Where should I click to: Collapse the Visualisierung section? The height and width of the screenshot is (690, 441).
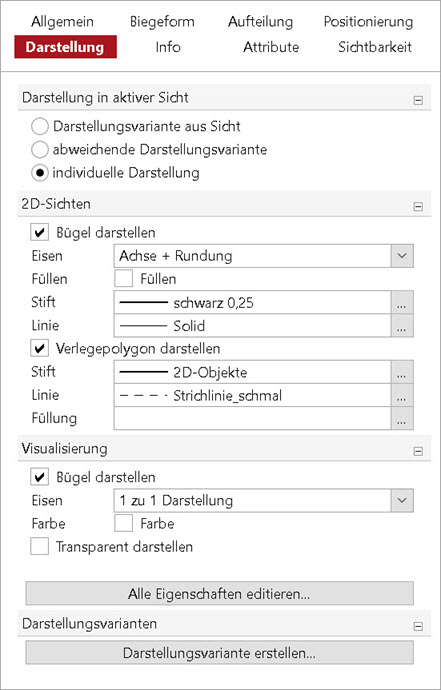point(418,451)
